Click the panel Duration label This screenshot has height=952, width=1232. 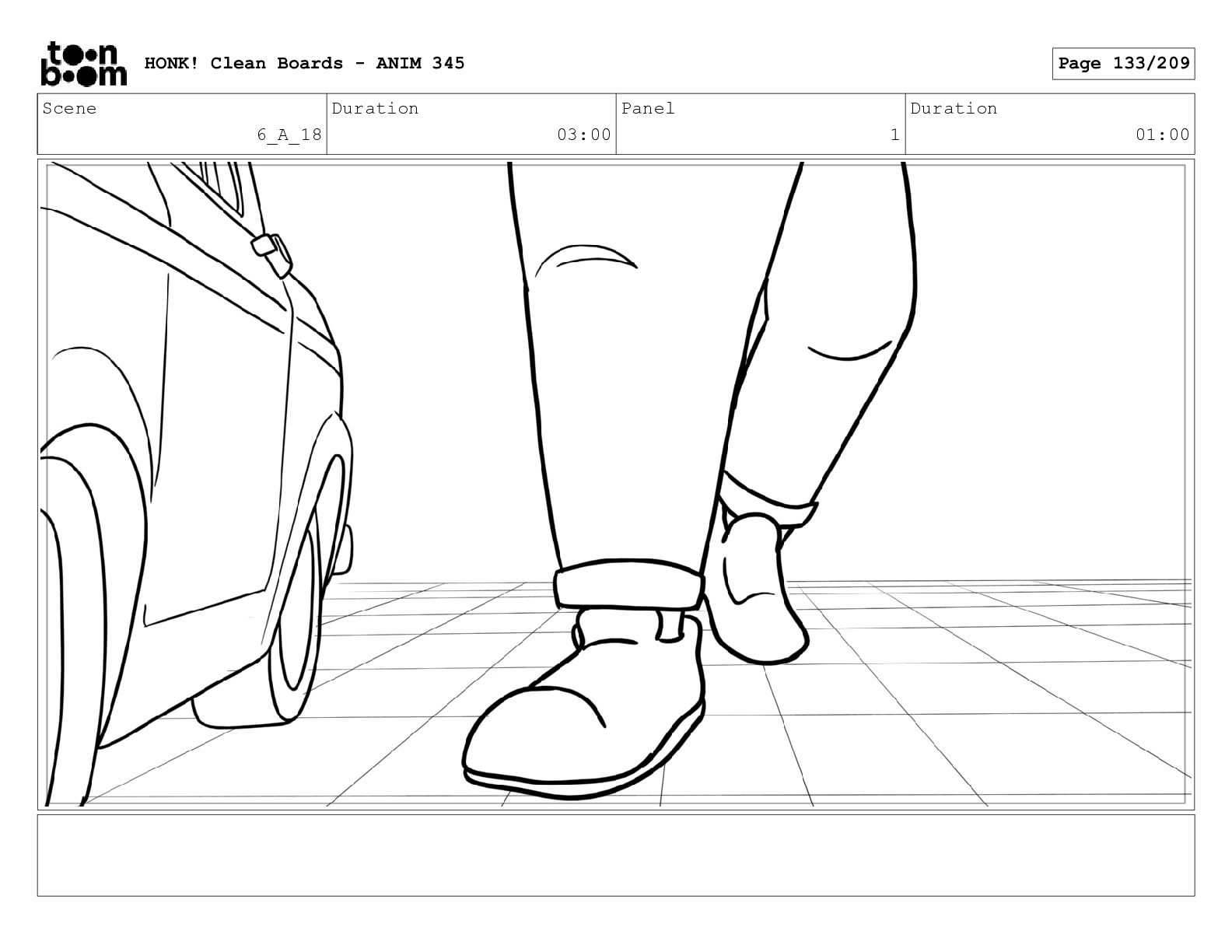(954, 109)
